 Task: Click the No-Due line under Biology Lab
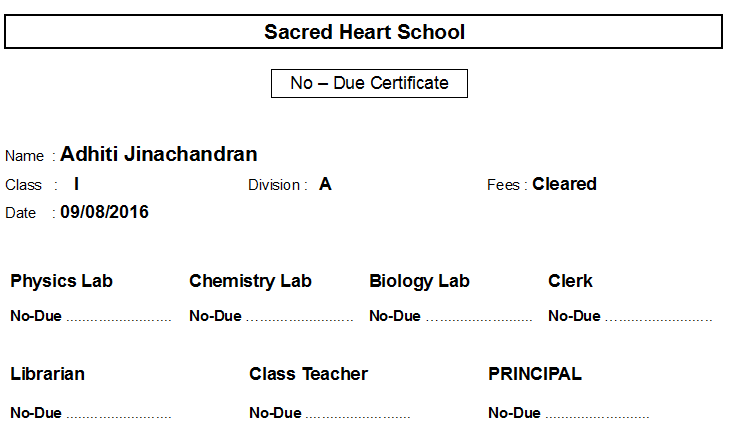pos(450,317)
